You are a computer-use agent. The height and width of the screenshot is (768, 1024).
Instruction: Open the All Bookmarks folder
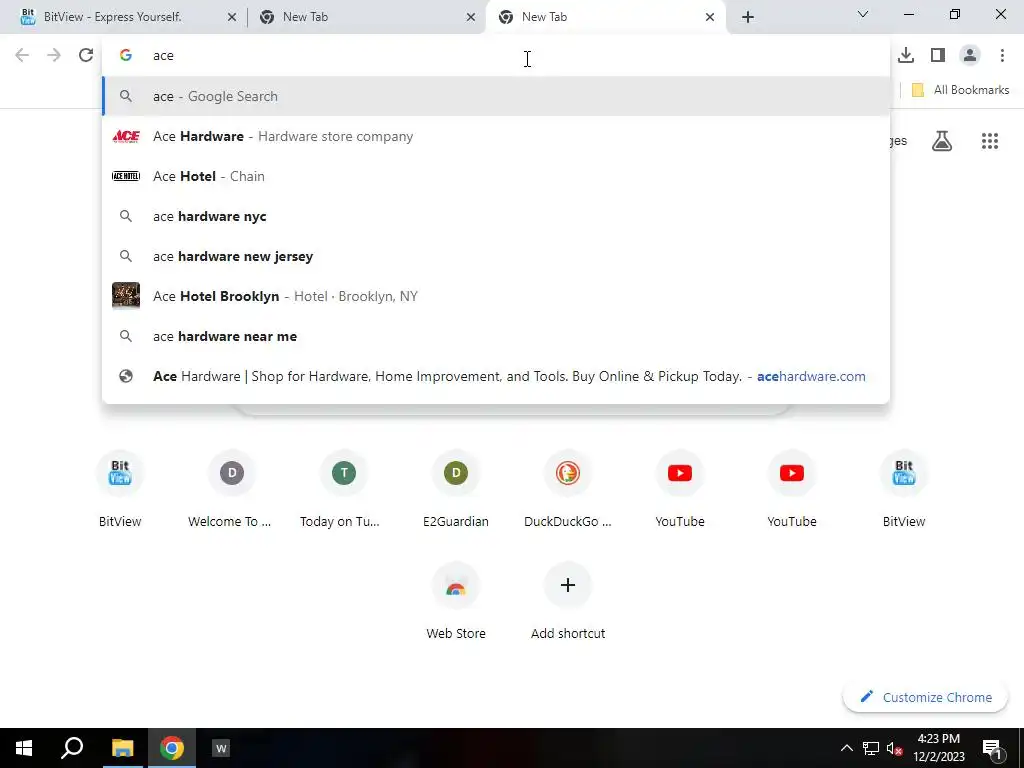[x=960, y=90]
